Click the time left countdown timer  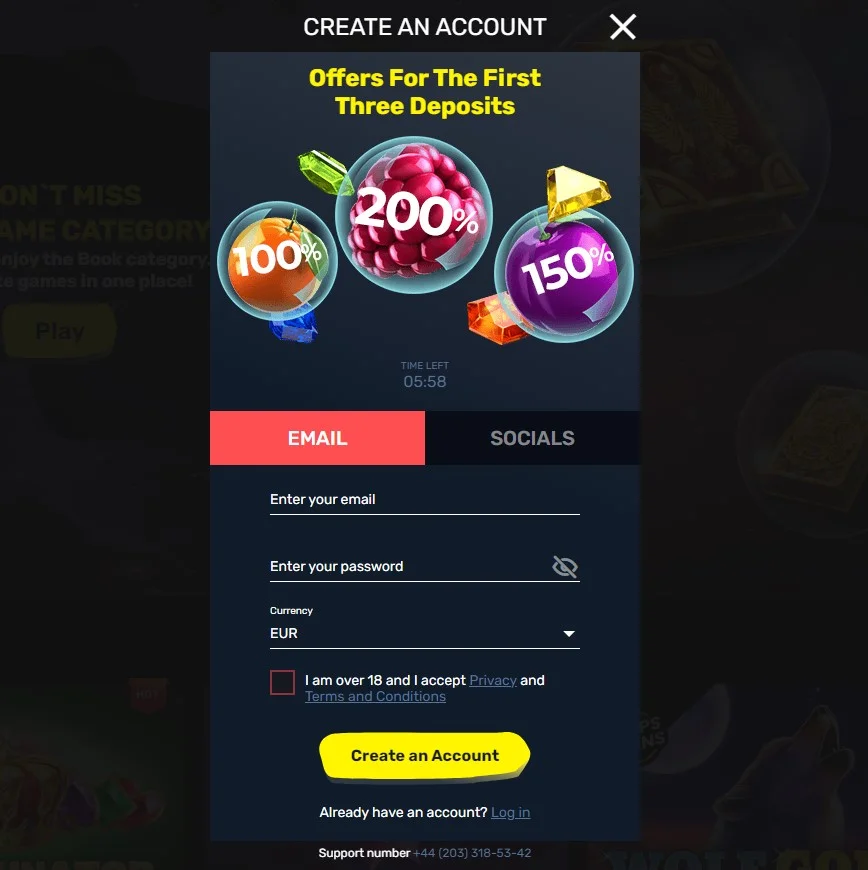point(425,381)
